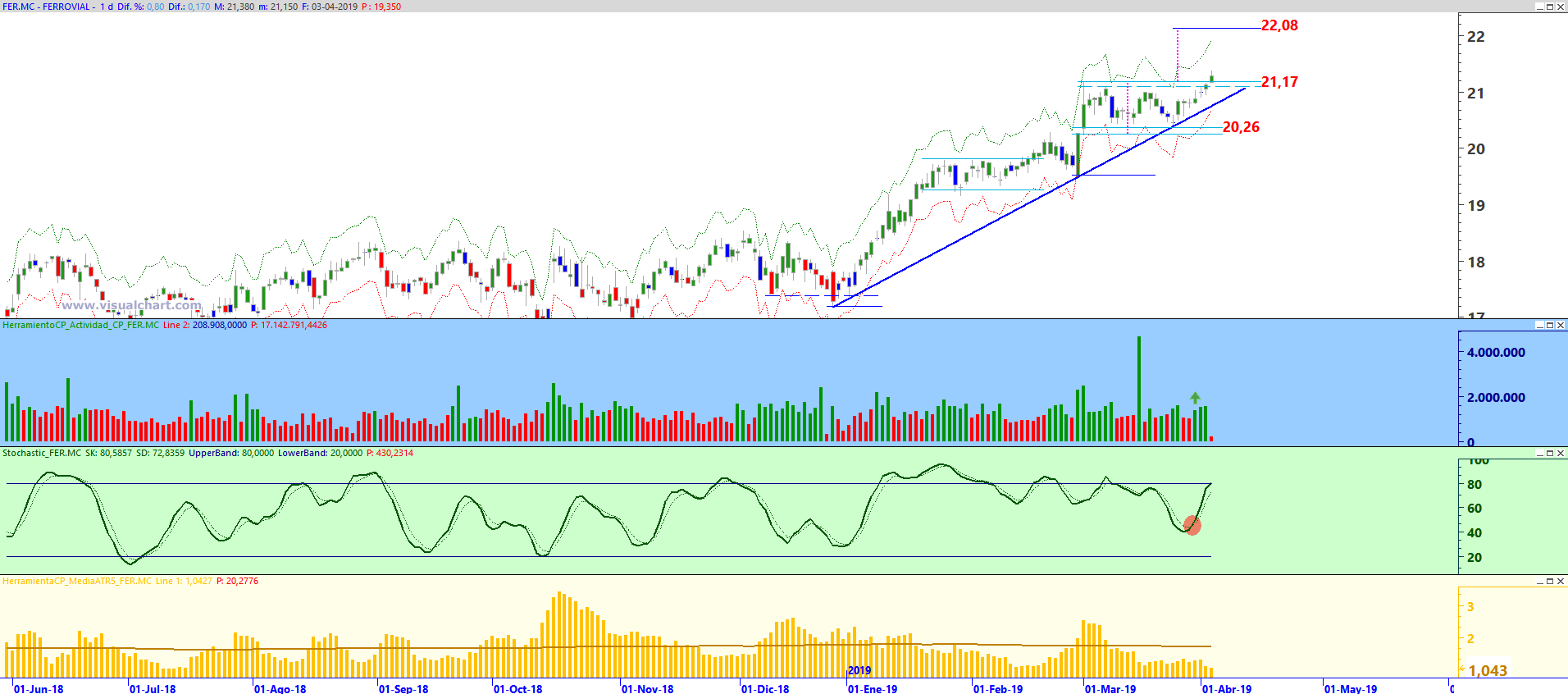Minimize the Actividad volume pane
The width and height of the screenshot is (1568, 694).
tap(1539, 326)
